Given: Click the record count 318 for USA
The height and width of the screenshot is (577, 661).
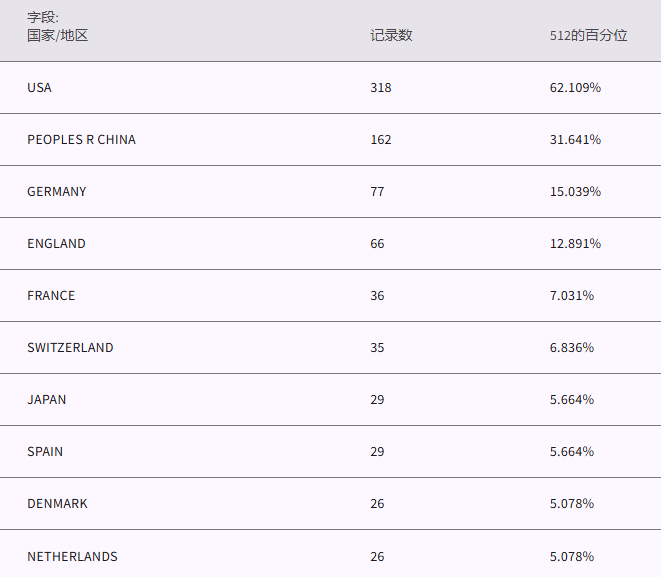Looking at the screenshot, I should [381, 88].
